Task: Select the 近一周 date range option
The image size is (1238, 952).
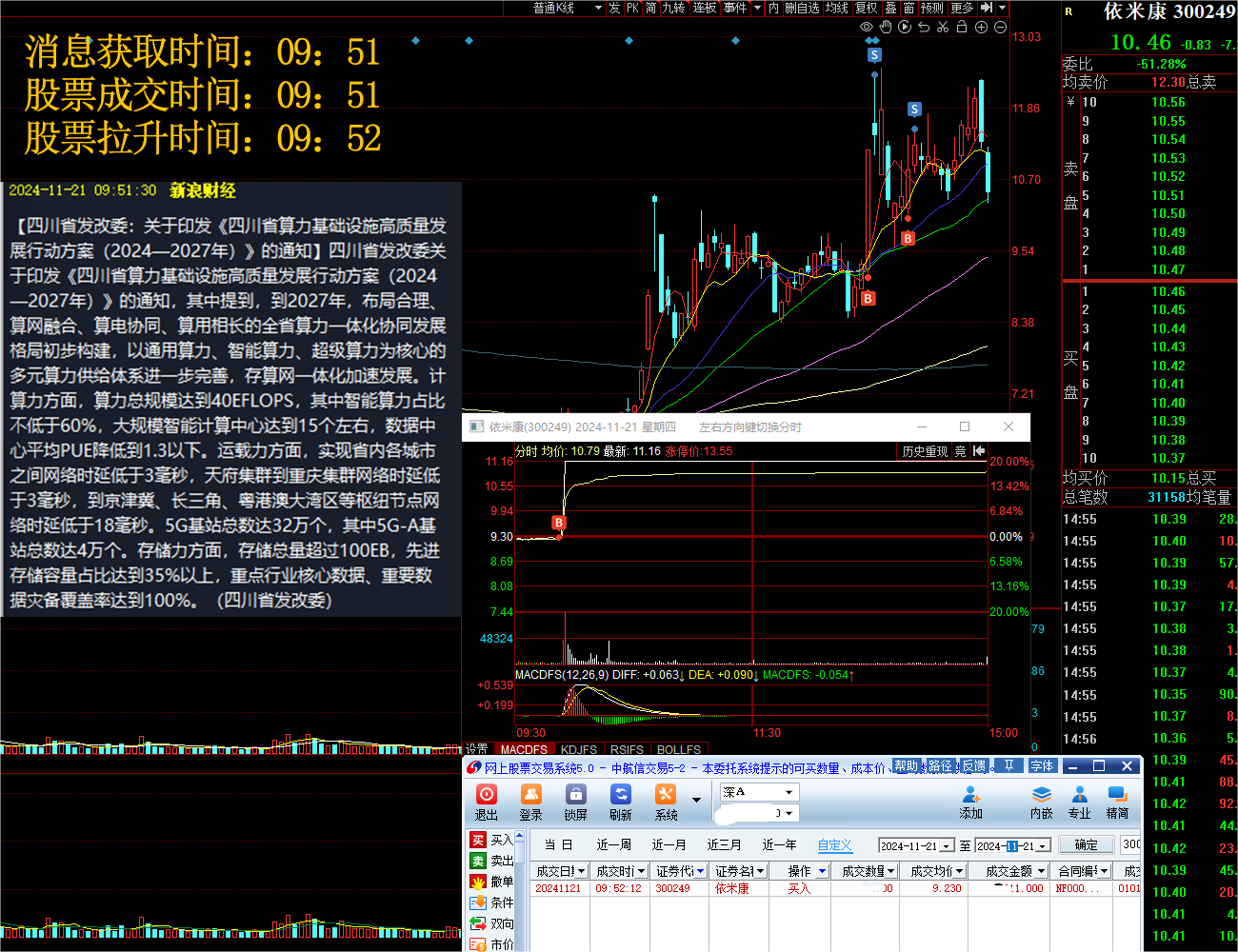Action: (x=613, y=845)
